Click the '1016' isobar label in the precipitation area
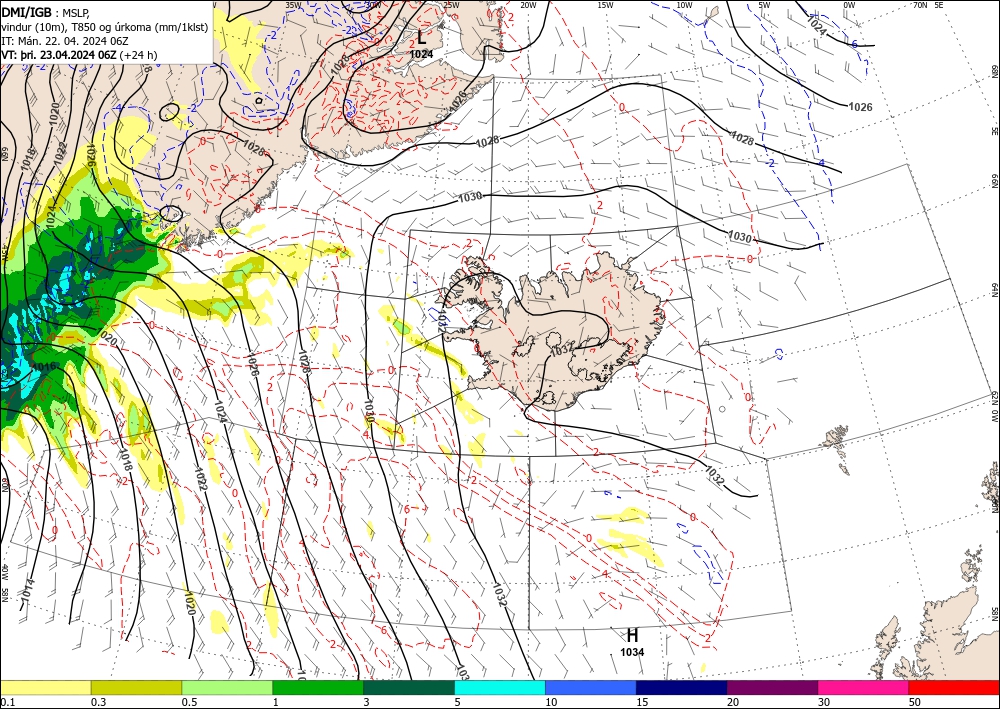This screenshot has height=709, width=1000. pos(43,367)
